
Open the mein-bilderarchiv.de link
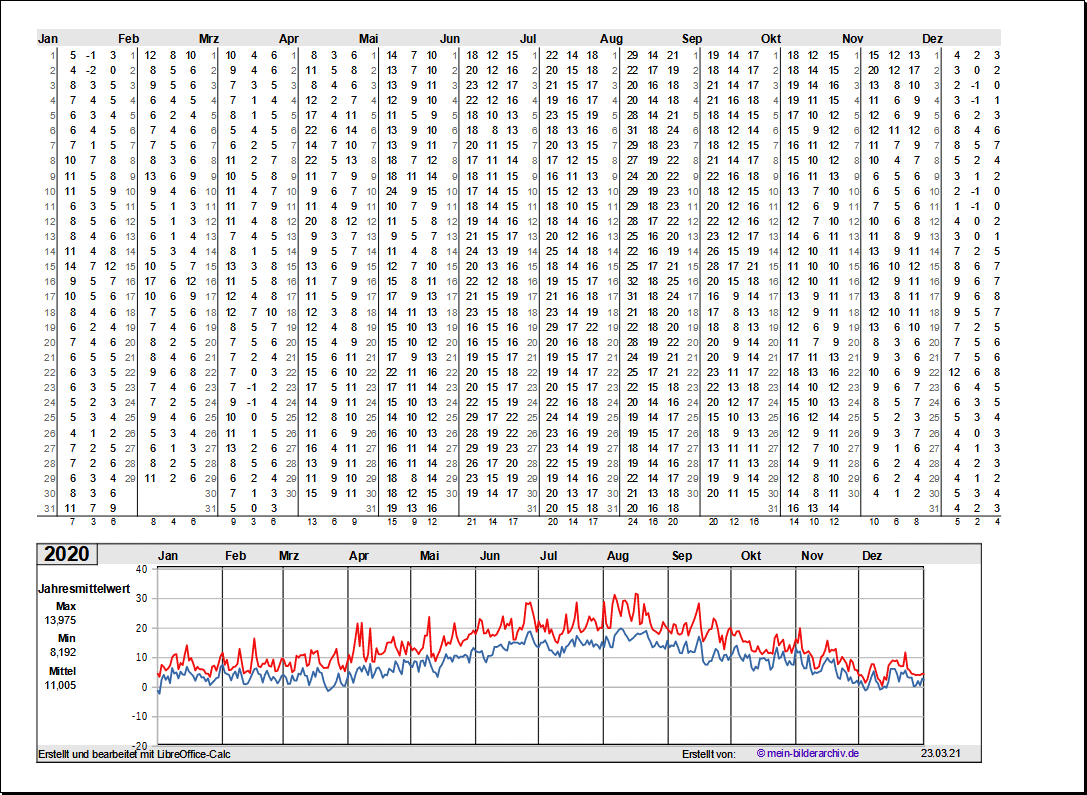point(808,753)
